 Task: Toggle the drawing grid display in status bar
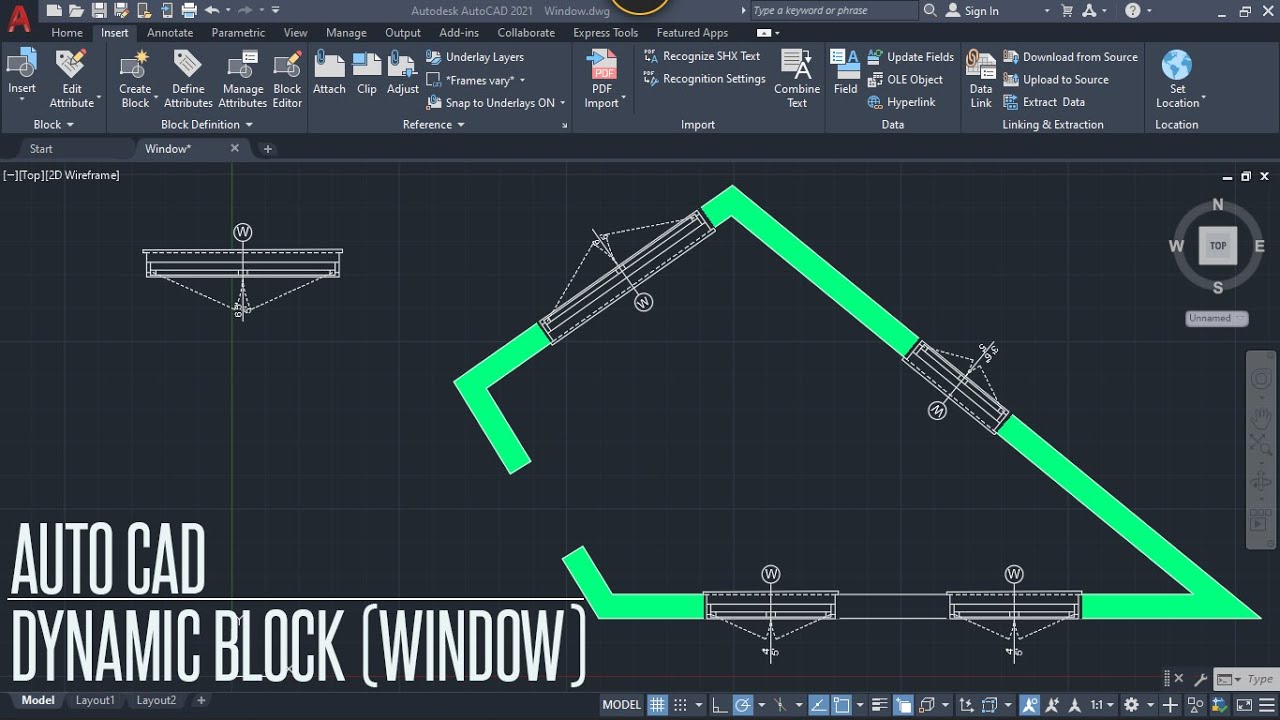pyautogui.click(x=657, y=704)
